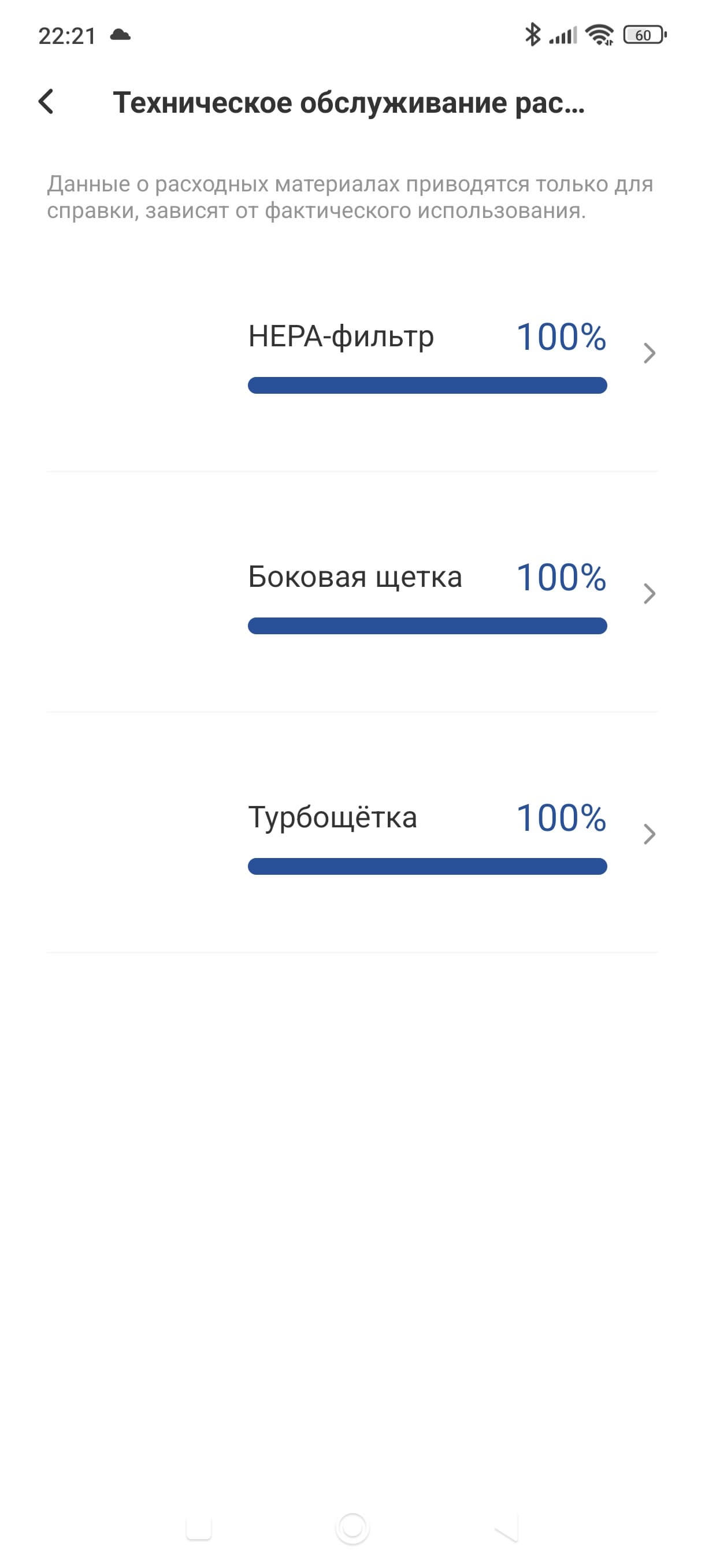Tap the Техническое обслуживание page title
The width and height of the screenshot is (705, 1568).
(x=348, y=102)
